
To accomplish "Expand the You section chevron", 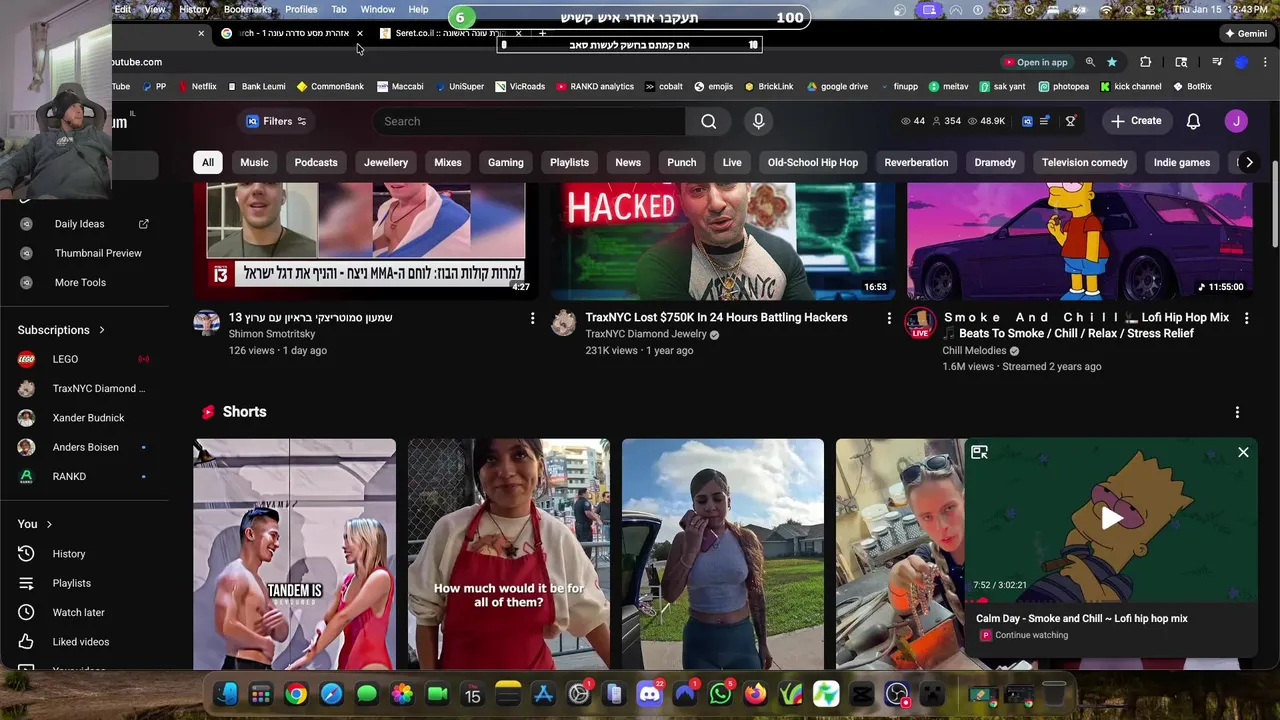I will pyautogui.click(x=48, y=524).
